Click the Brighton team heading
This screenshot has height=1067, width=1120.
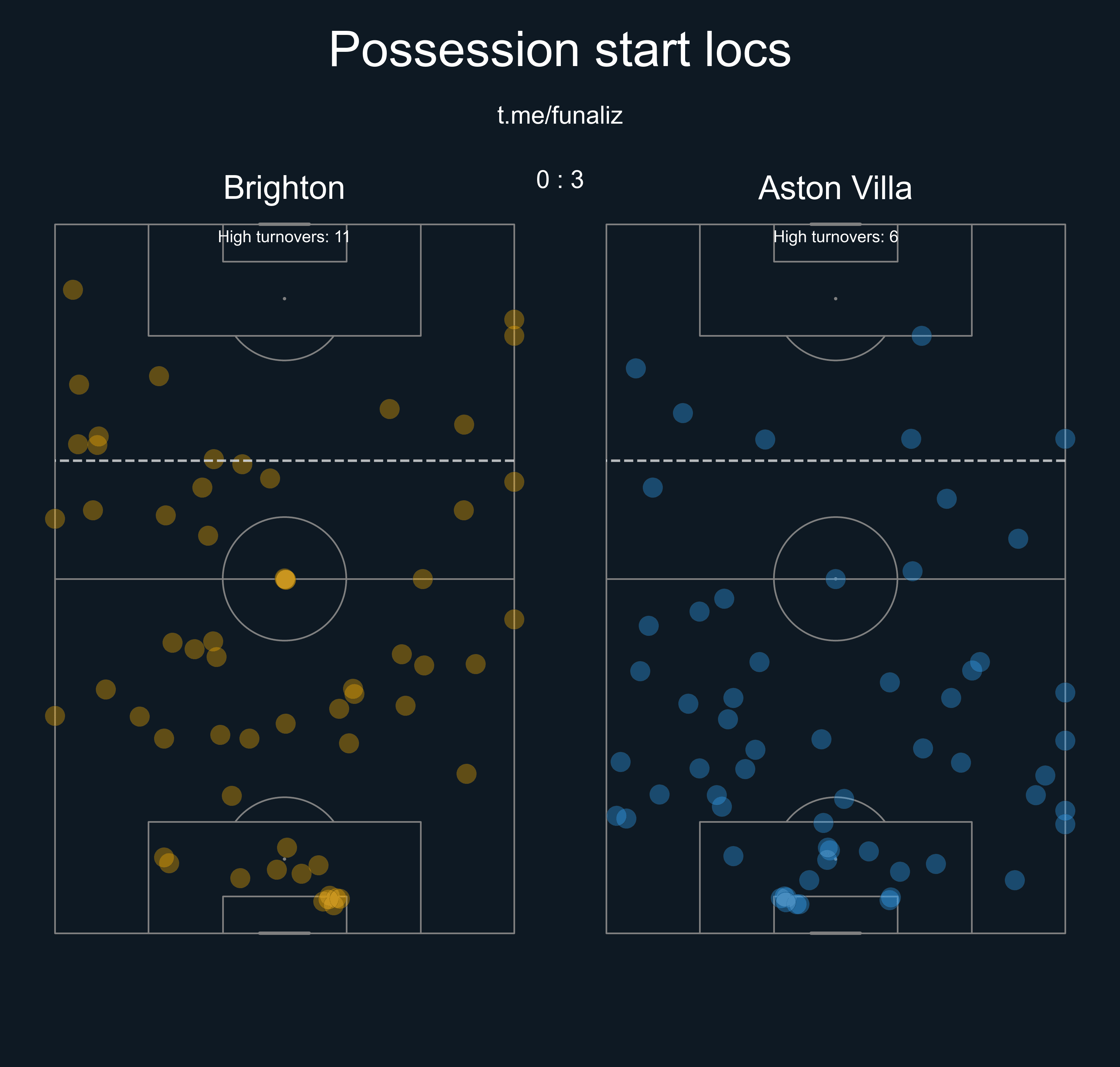[x=284, y=188]
